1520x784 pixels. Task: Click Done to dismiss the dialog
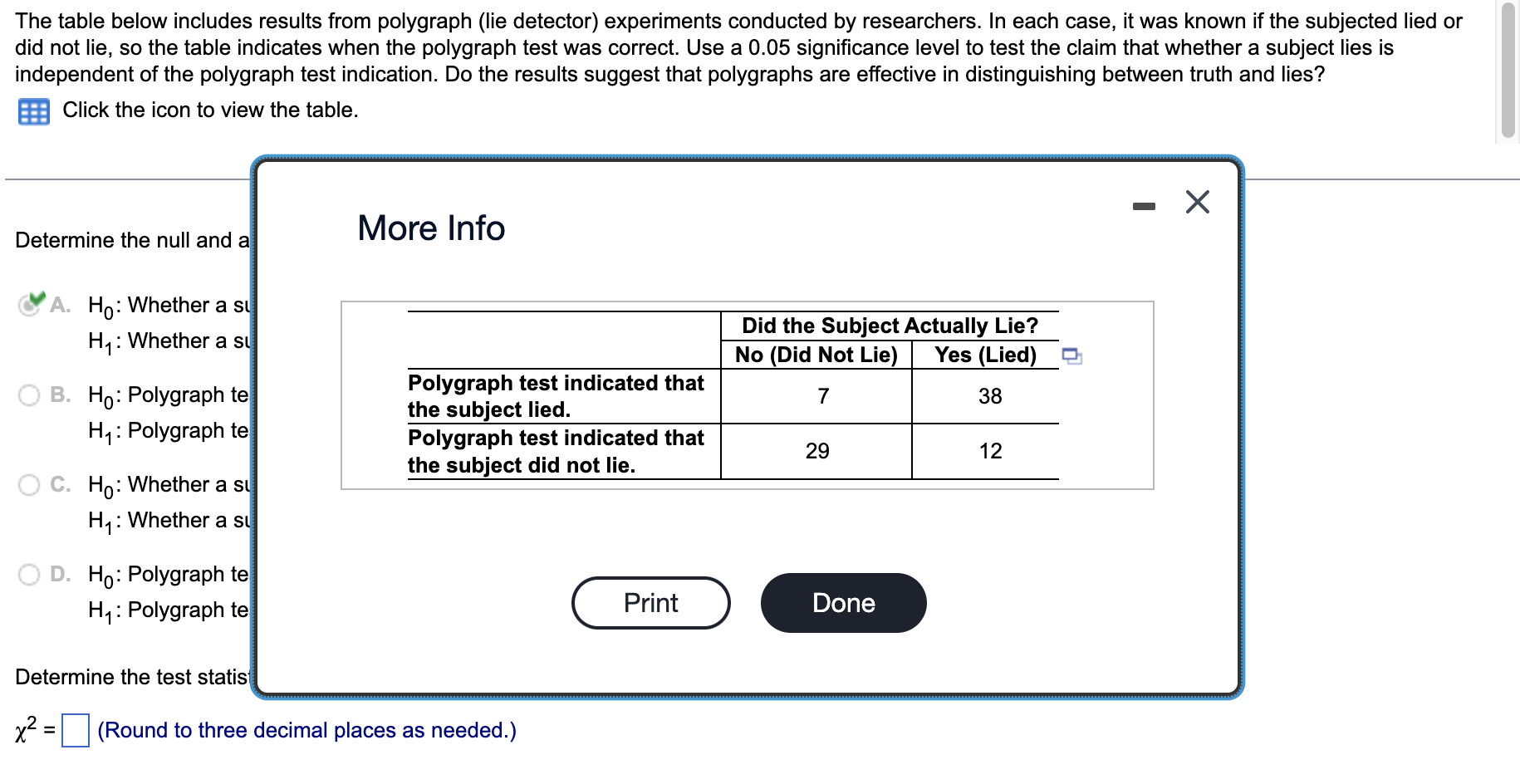click(842, 603)
